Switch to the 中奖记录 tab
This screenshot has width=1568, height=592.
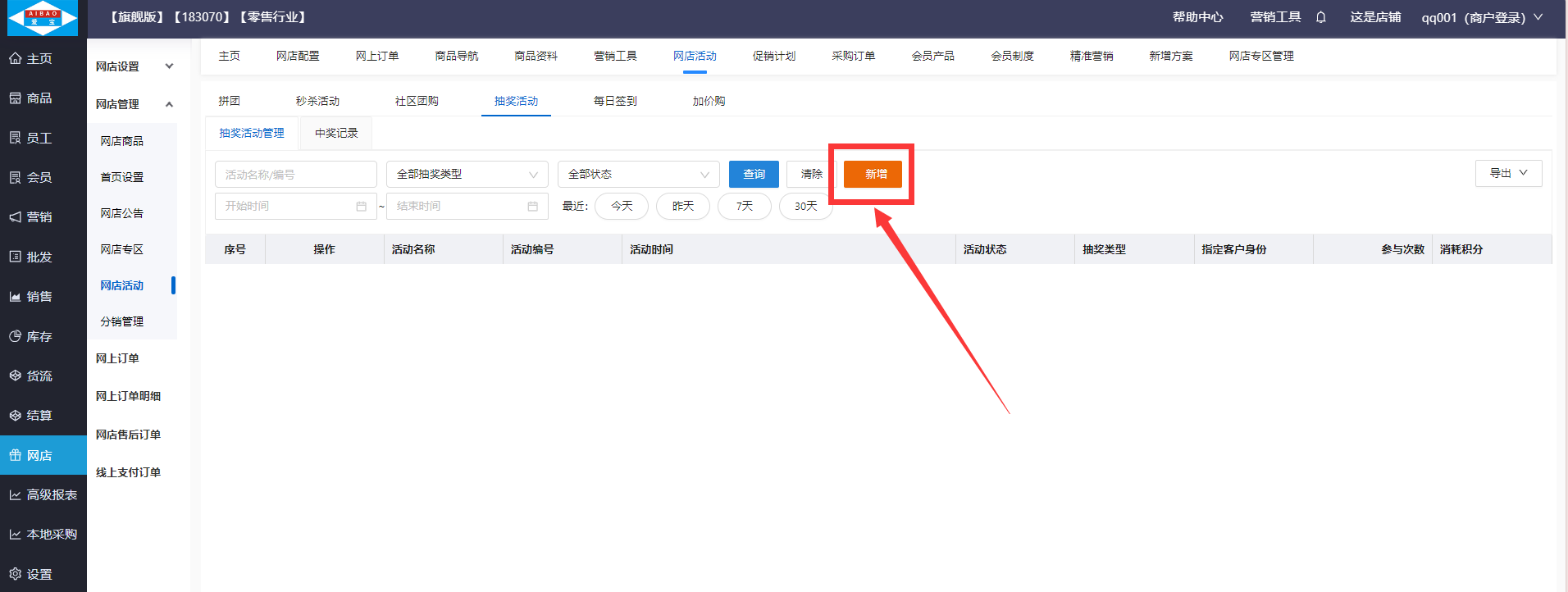pyautogui.click(x=336, y=133)
